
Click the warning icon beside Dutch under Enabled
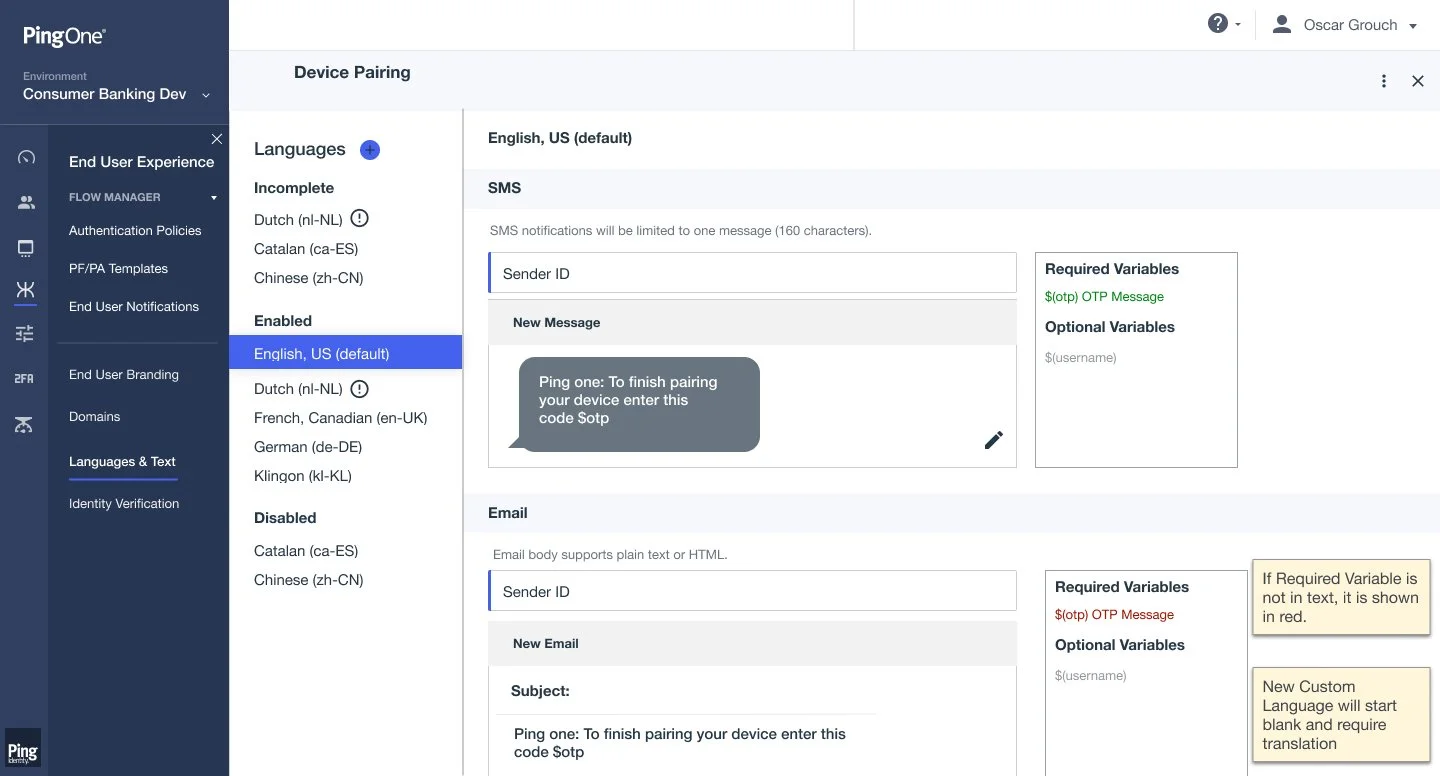coord(360,389)
